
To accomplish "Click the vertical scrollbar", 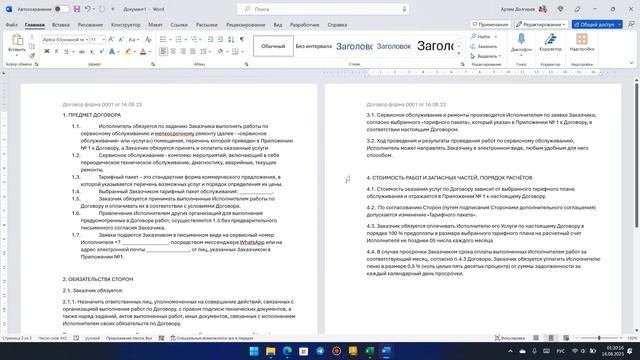I will tap(636, 155).
